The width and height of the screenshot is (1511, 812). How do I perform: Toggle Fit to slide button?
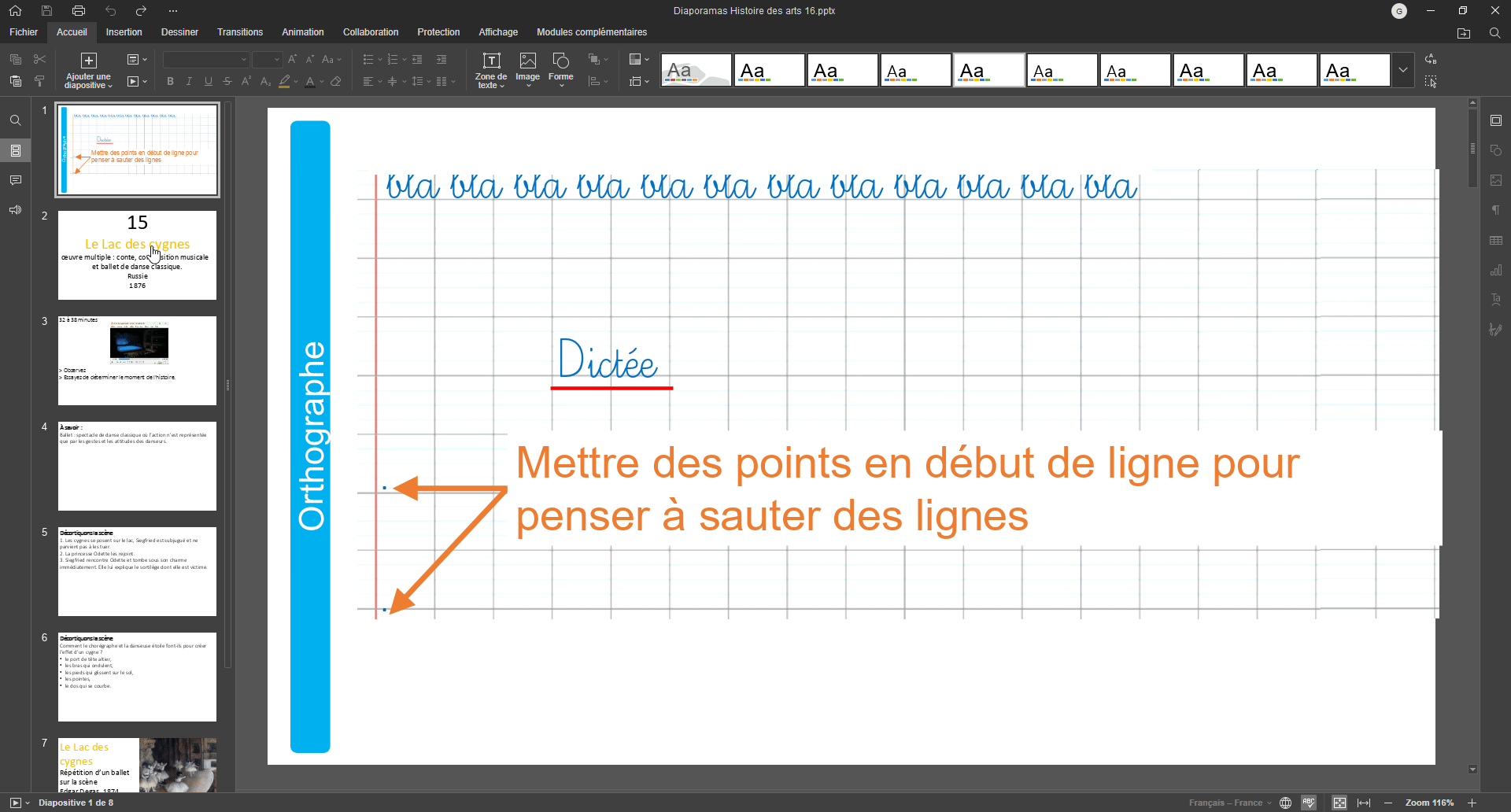click(x=1339, y=803)
